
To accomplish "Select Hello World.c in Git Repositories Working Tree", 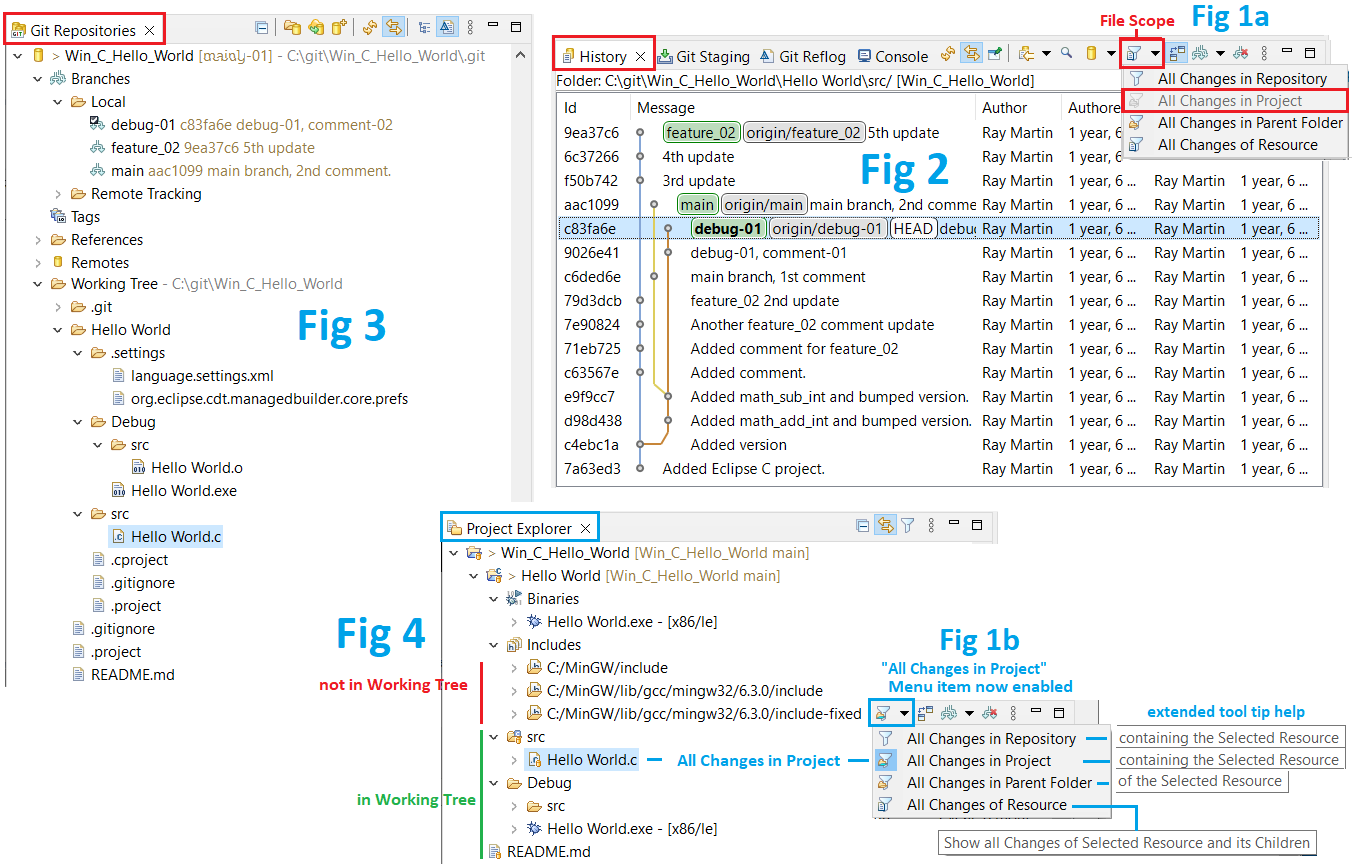I will [166, 537].
